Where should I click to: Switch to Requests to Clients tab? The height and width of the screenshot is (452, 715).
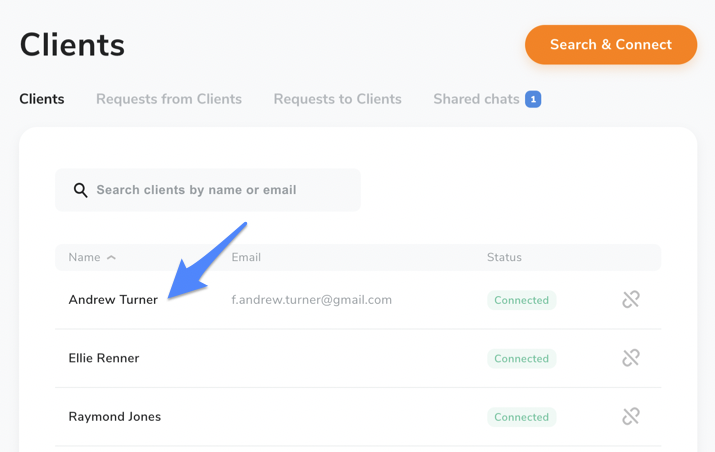337,99
